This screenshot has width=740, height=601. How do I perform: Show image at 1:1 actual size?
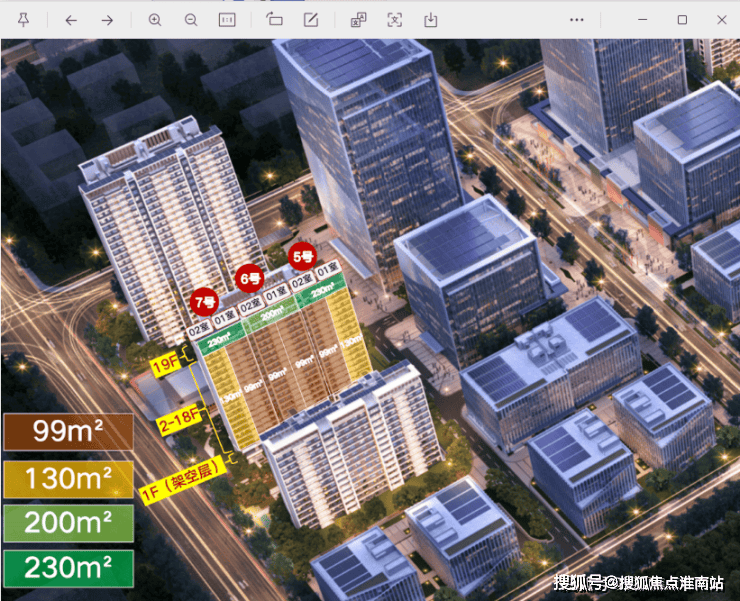(x=227, y=20)
